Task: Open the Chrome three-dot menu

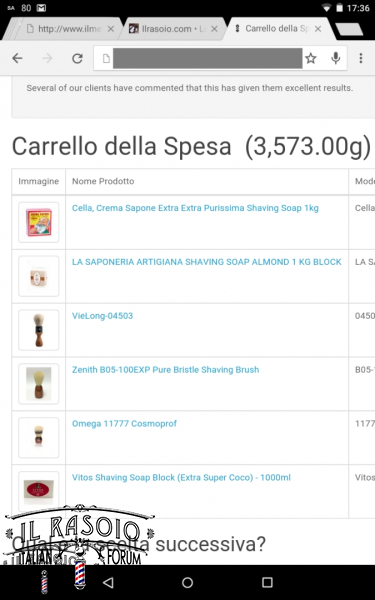Action: pyautogui.click(x=360, y=58)
